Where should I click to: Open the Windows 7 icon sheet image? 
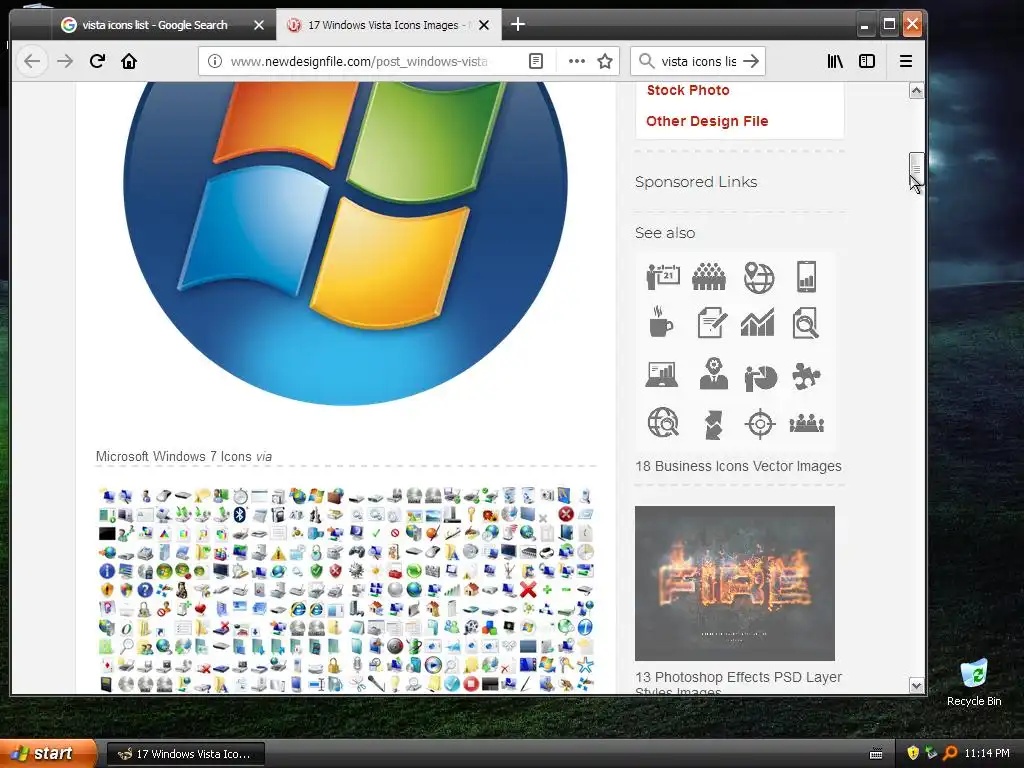pyautogui.click(x=345, y=590)
